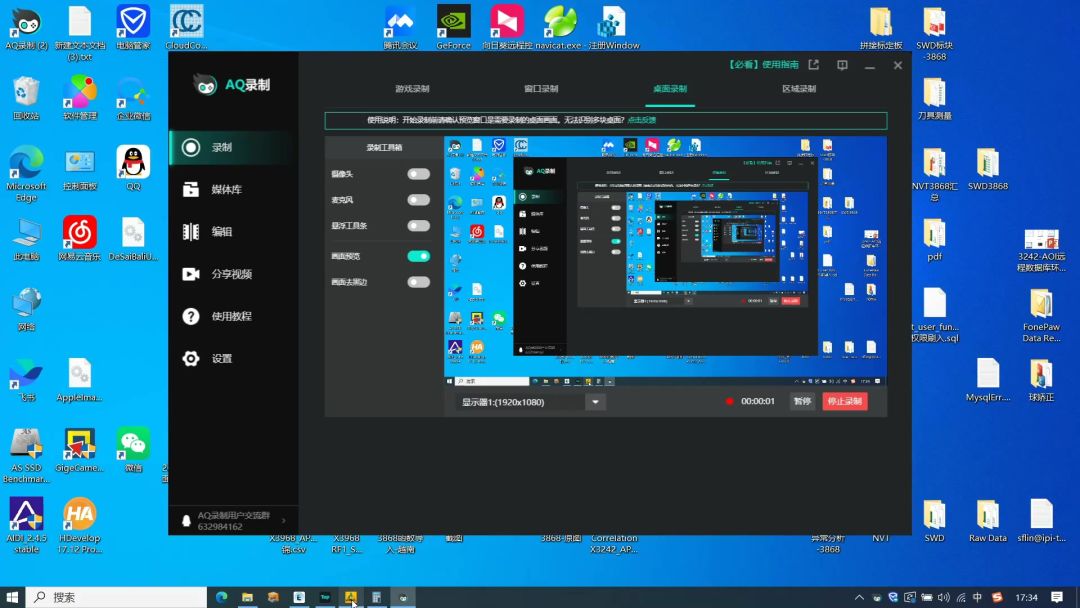Turn off the 画面预览 preview switch
Viewport: 1080px width, 608px height.
click(x=418, y=256)
